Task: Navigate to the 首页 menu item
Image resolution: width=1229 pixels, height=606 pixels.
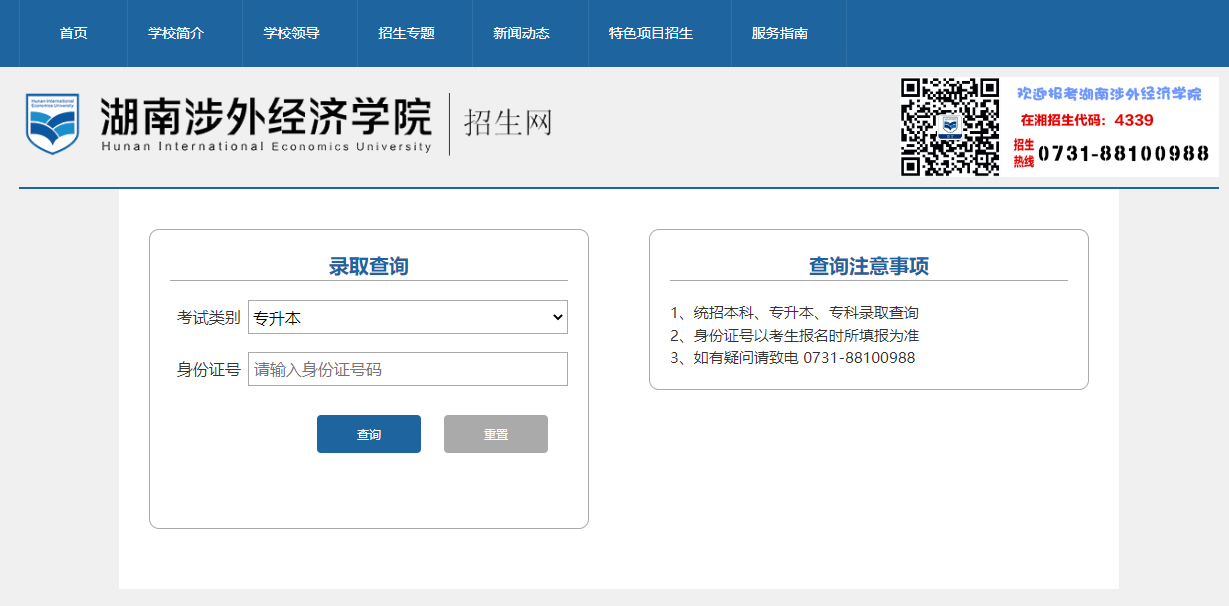Action: pyautogui.click(x=71, y=33)
